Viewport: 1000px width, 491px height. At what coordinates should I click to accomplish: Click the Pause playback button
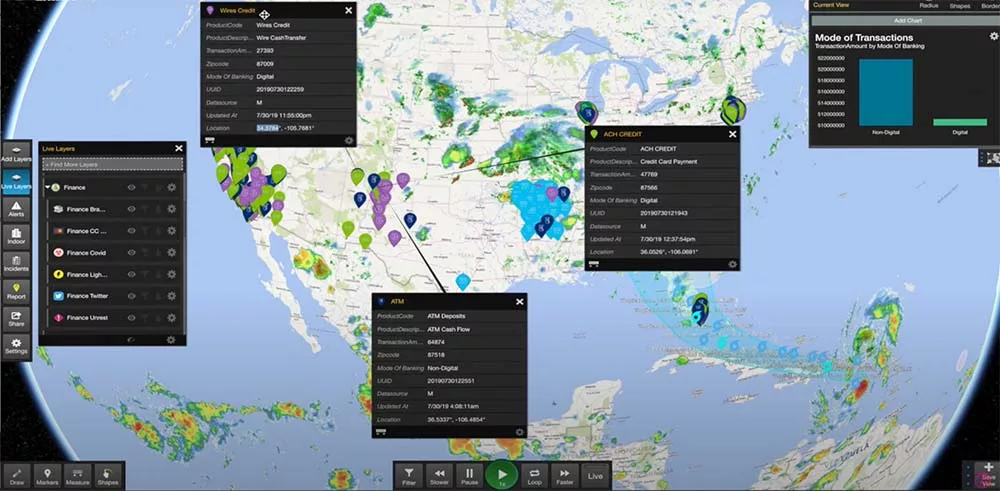(469, 476)
